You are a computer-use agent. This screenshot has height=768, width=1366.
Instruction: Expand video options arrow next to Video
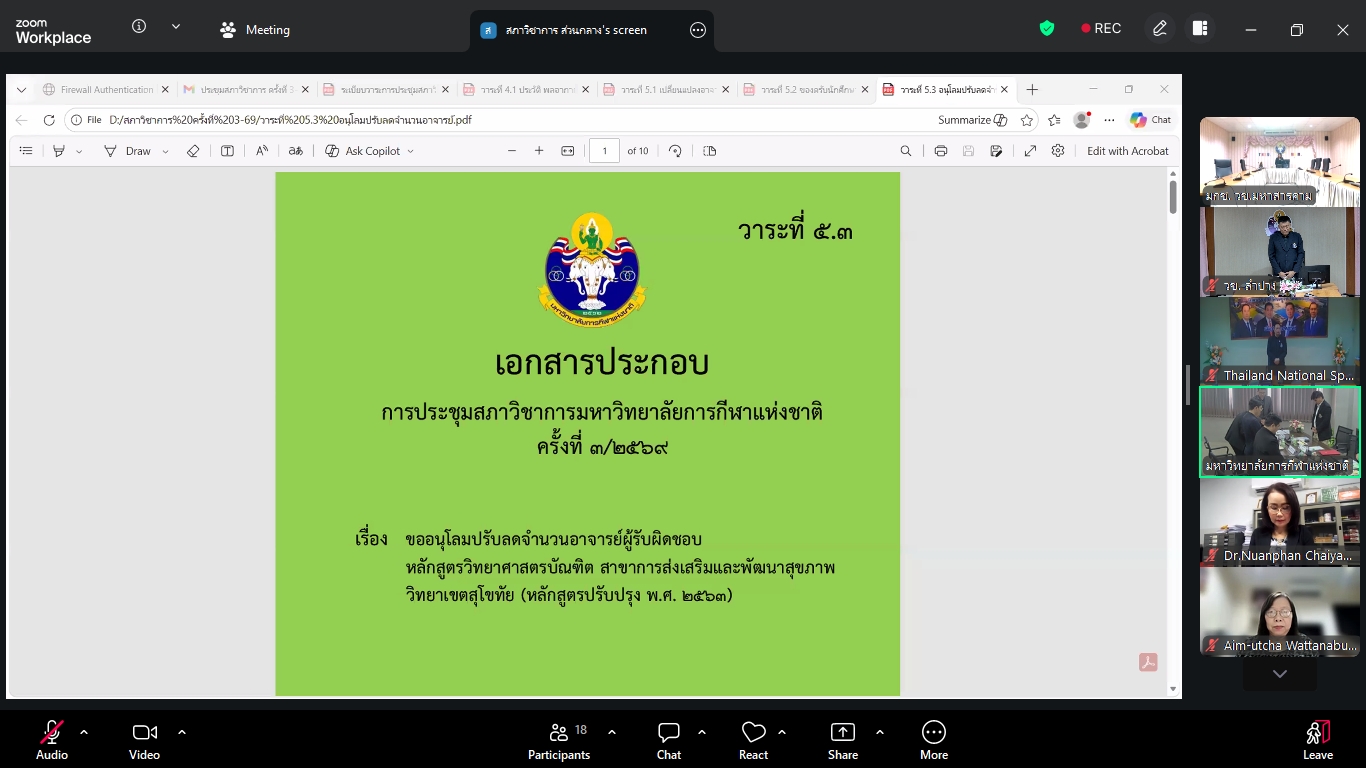182,732
